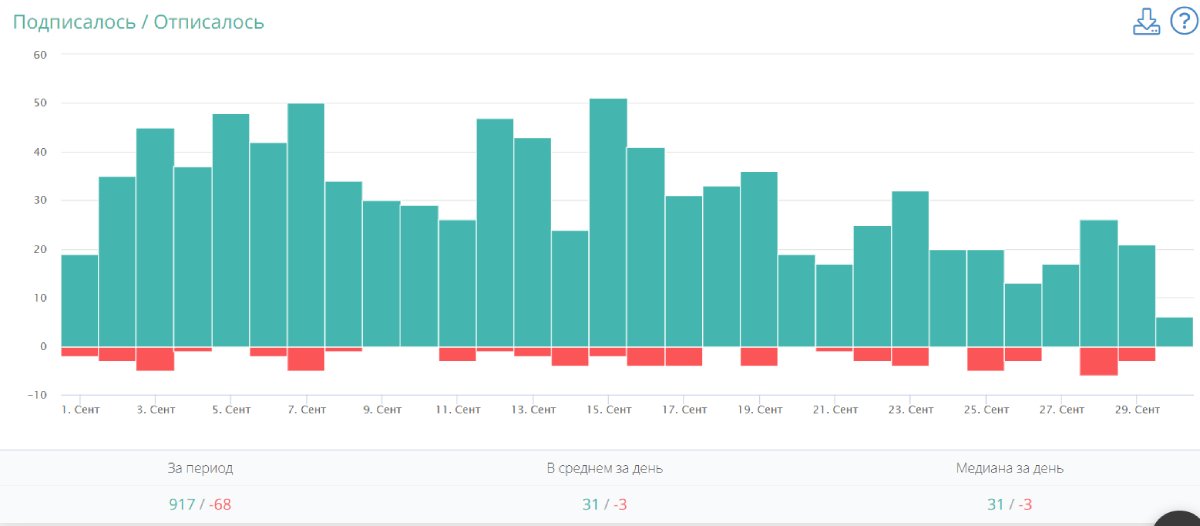The width and height of the screenshot is (1200, 526).
Task: Select the largest red bar near 28. Сент
Action: [x=1099, y=361]
